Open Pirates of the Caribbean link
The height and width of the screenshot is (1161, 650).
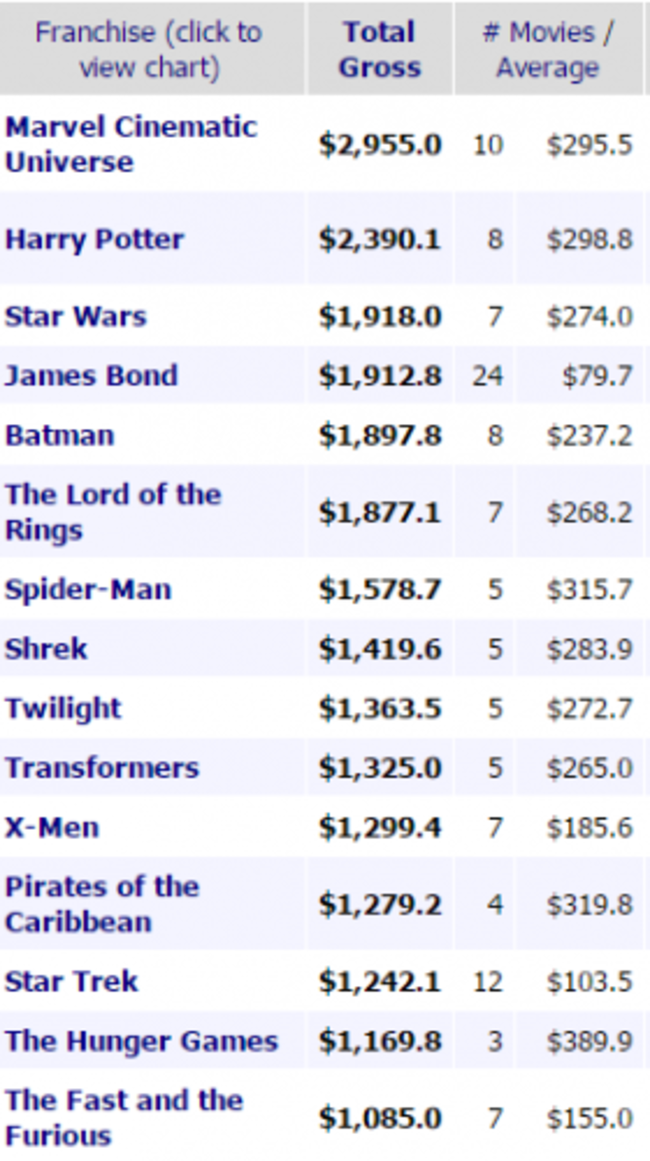[x=102, y=904]
